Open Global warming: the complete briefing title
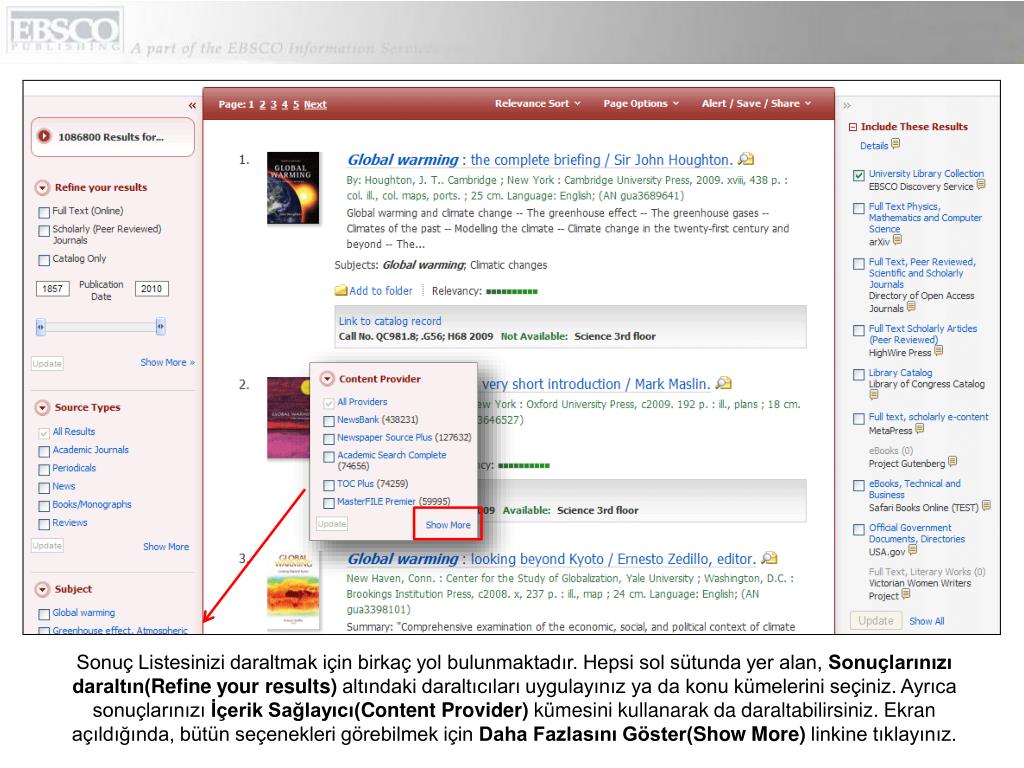 (540, 159)
